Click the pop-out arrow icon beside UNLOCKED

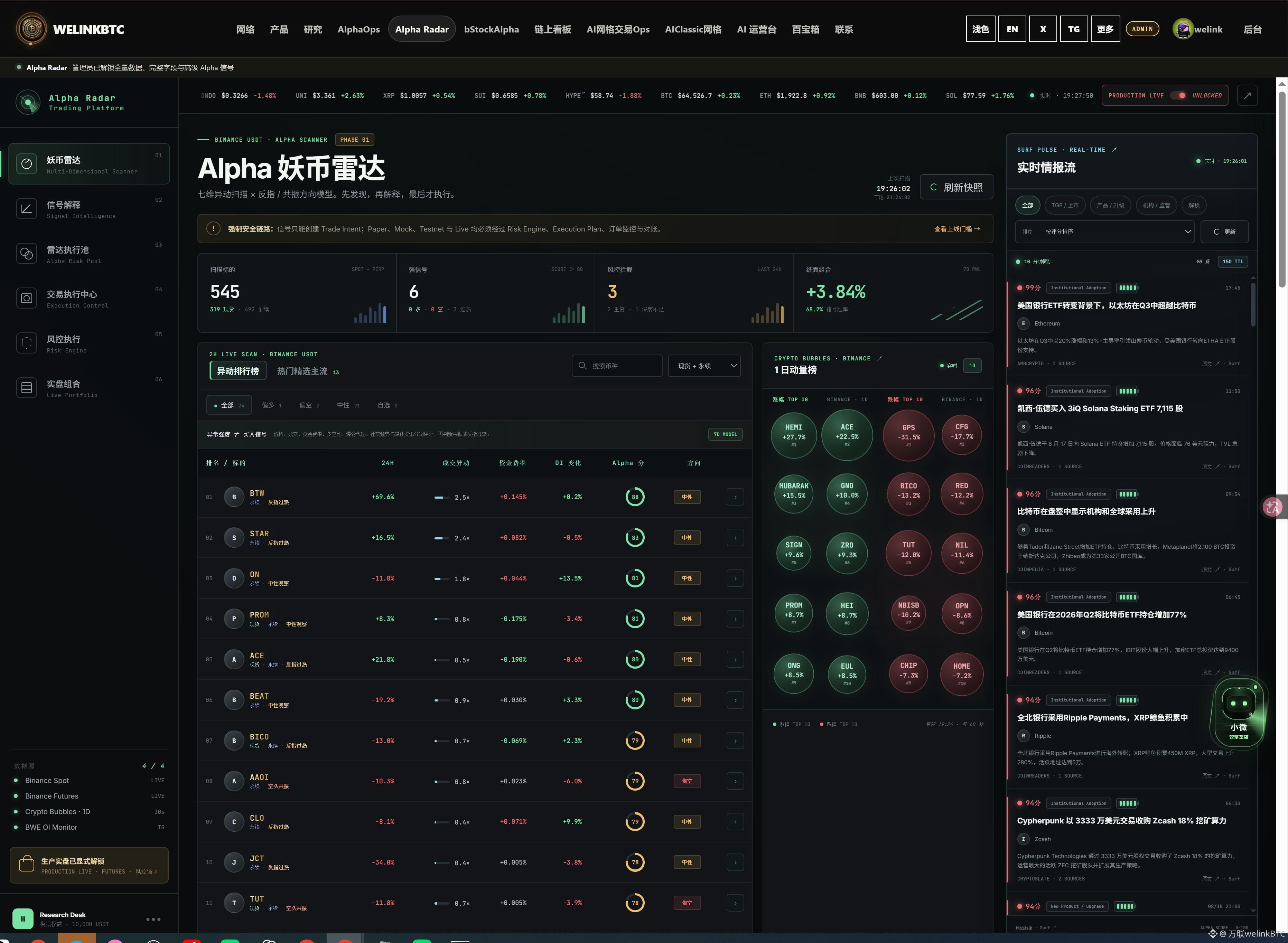point(1248,95)
